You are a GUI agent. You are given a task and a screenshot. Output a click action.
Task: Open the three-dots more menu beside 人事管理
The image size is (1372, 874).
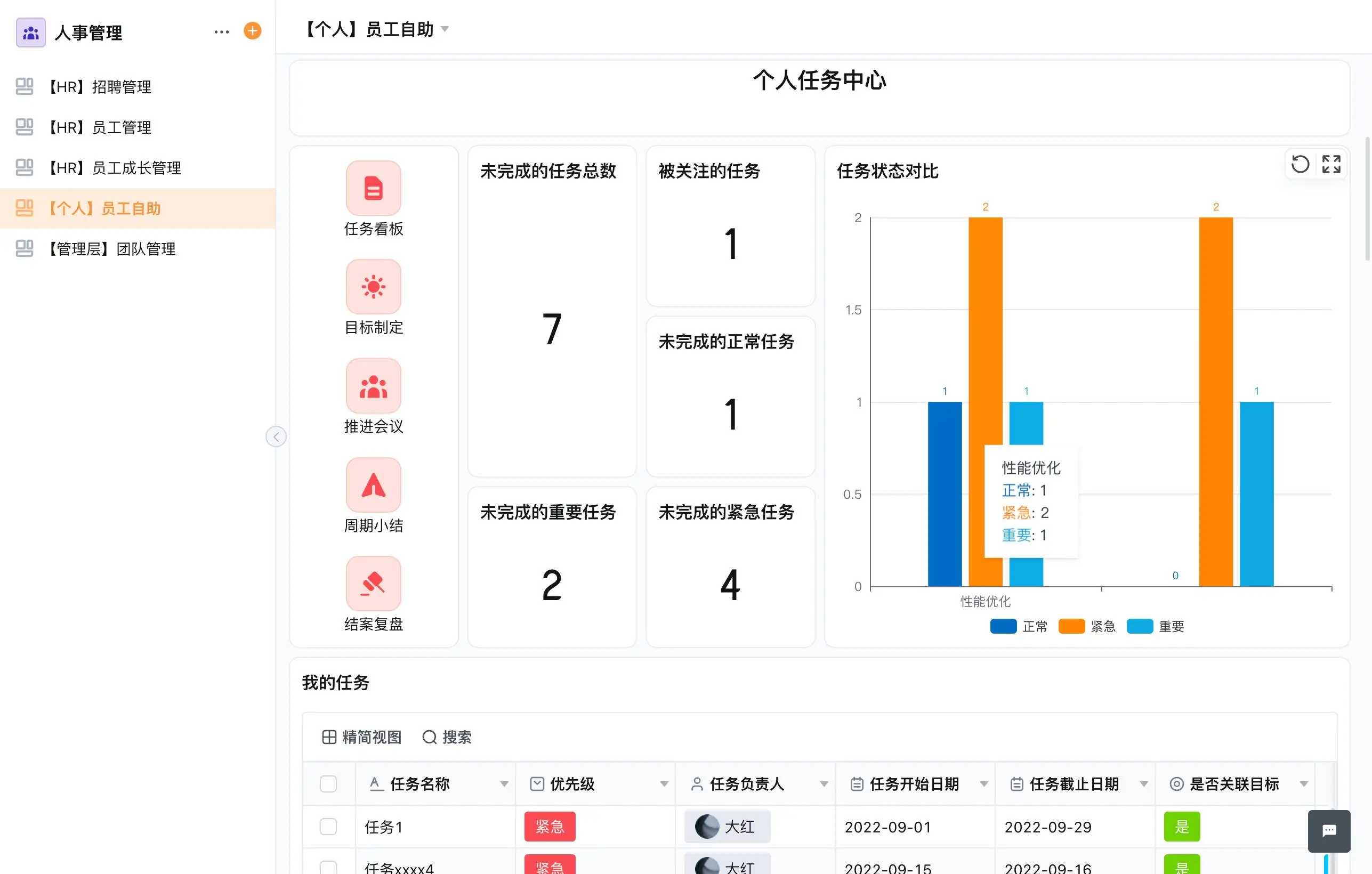tap(222, 32)
